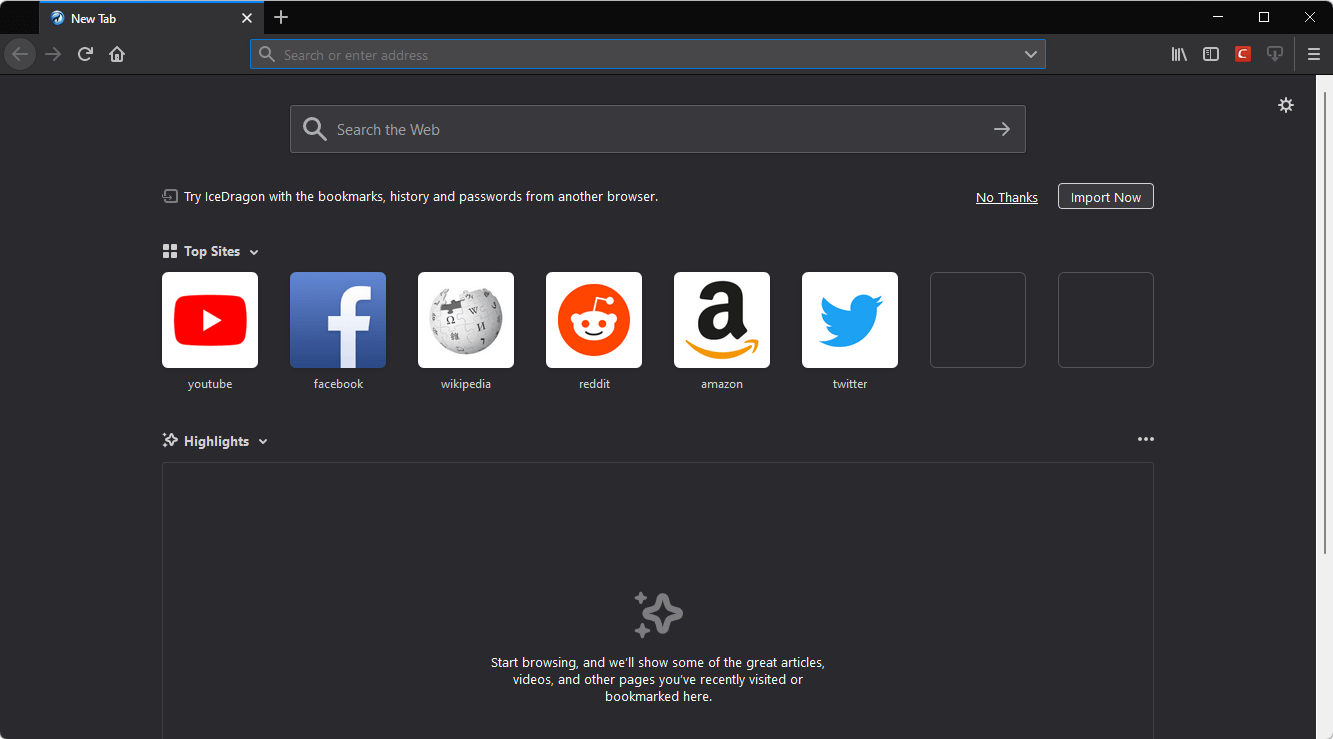Click the forward navigation arrow
This screenshot has height=739, width=1333.
(53, 54)
